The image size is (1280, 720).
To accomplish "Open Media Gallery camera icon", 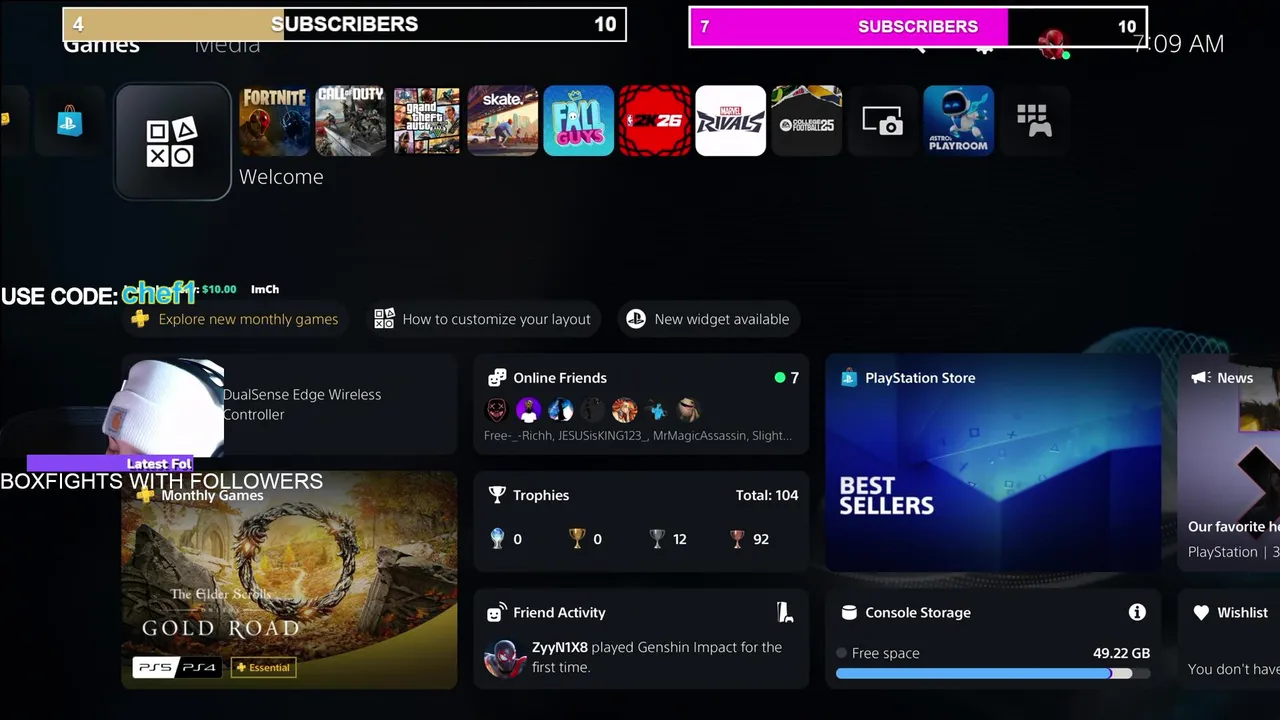I will pos(883,121).
